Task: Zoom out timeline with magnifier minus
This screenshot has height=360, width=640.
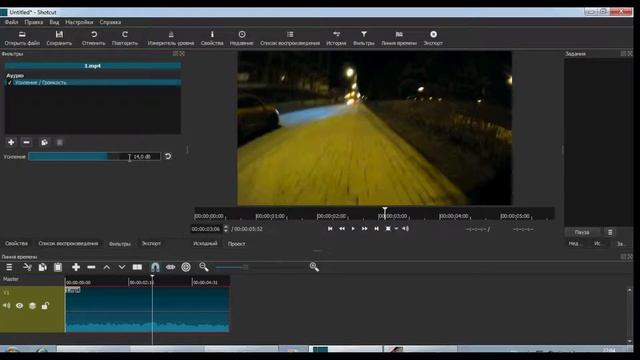Action: 204,267
